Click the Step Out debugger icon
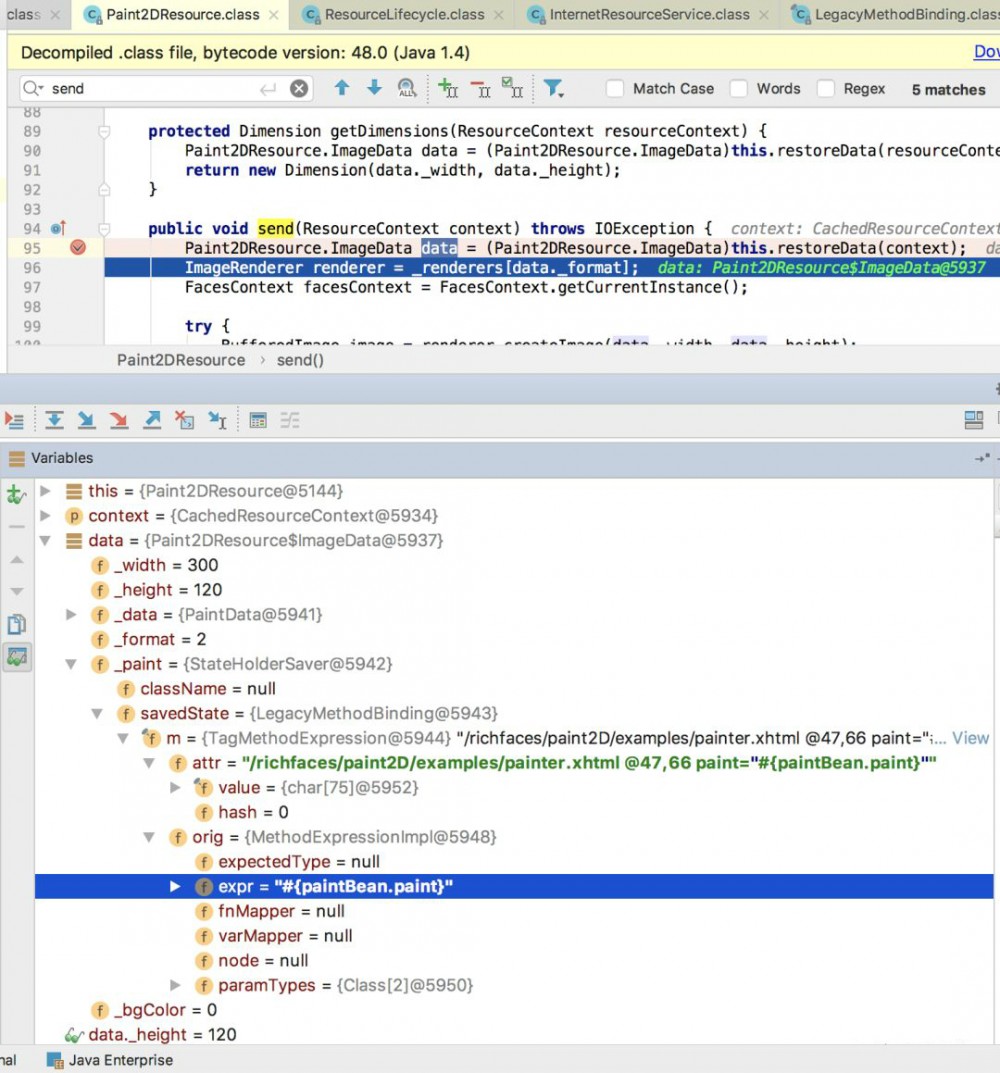Viewport: 1000px width, 1073px height. [x=152, y=420]
